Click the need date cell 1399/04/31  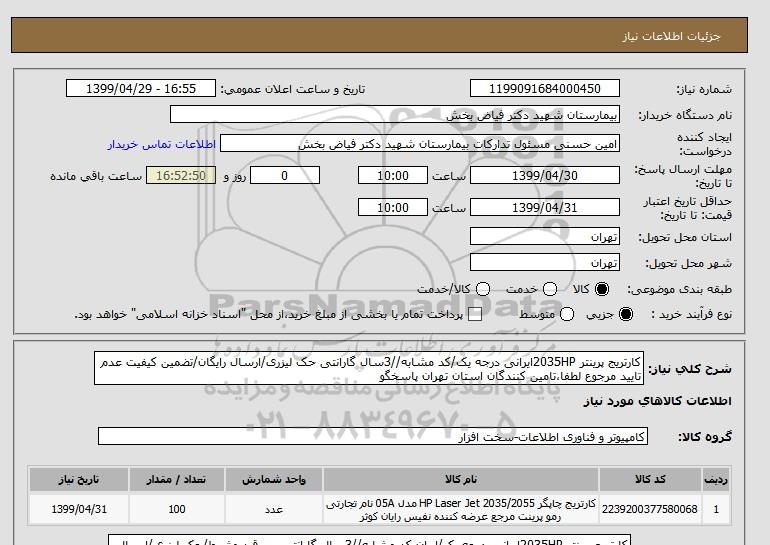[79, 509]
